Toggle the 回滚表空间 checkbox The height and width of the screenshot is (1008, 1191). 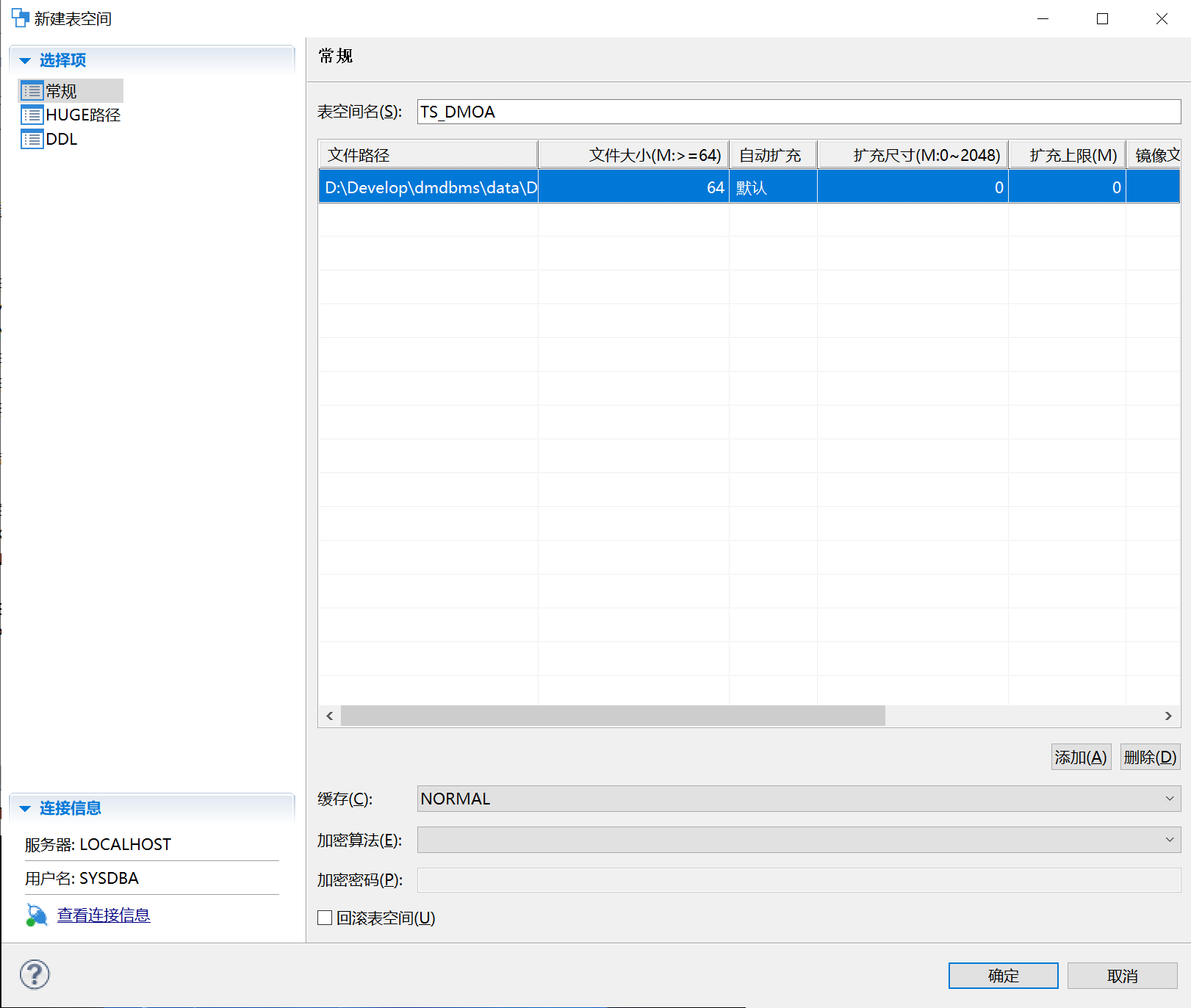click(x=325, y=918)
